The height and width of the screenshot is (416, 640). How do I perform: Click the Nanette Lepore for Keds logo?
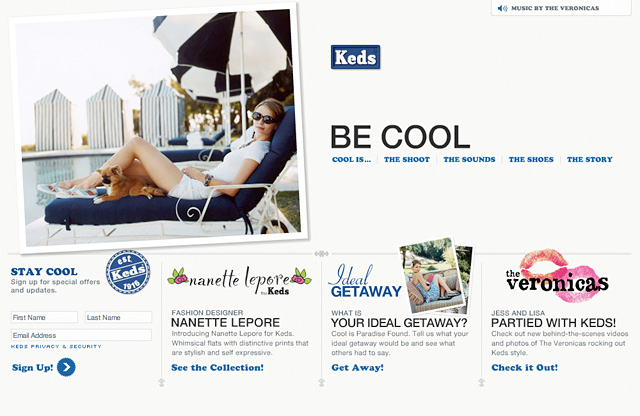240,281
